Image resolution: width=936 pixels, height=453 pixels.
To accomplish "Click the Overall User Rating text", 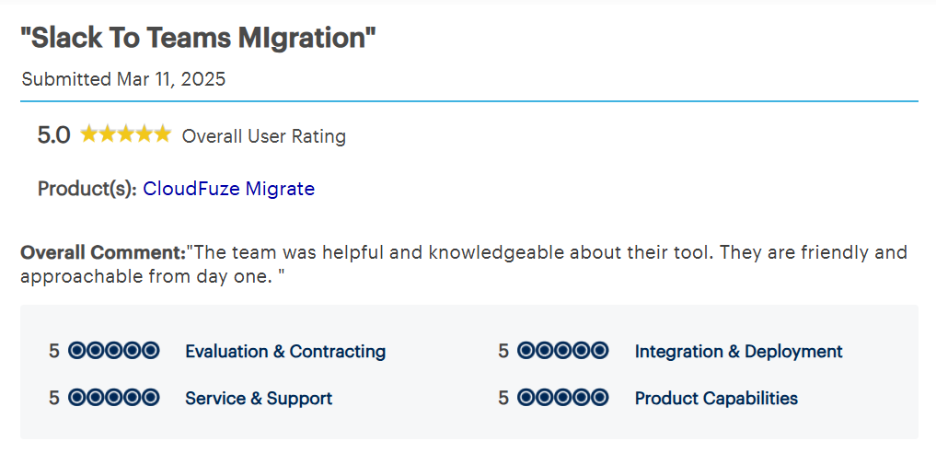I will [263, 136].
